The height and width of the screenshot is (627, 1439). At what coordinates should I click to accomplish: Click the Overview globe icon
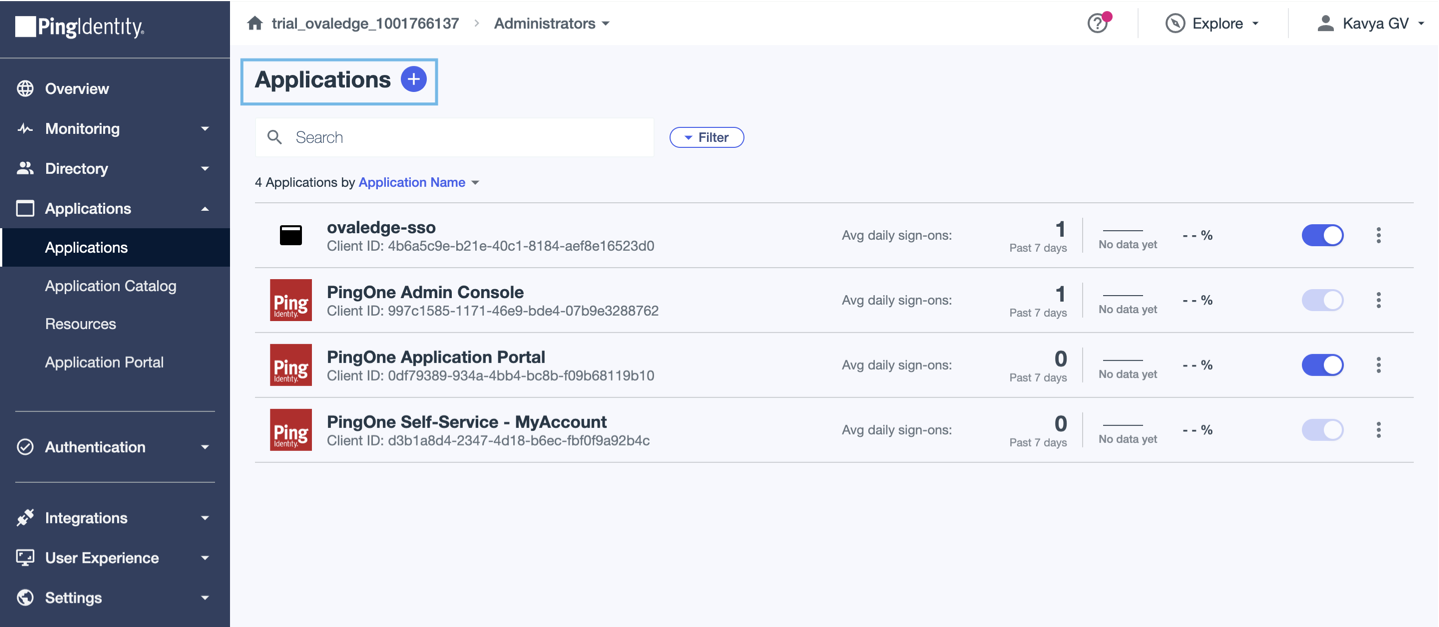pos(25,88)
